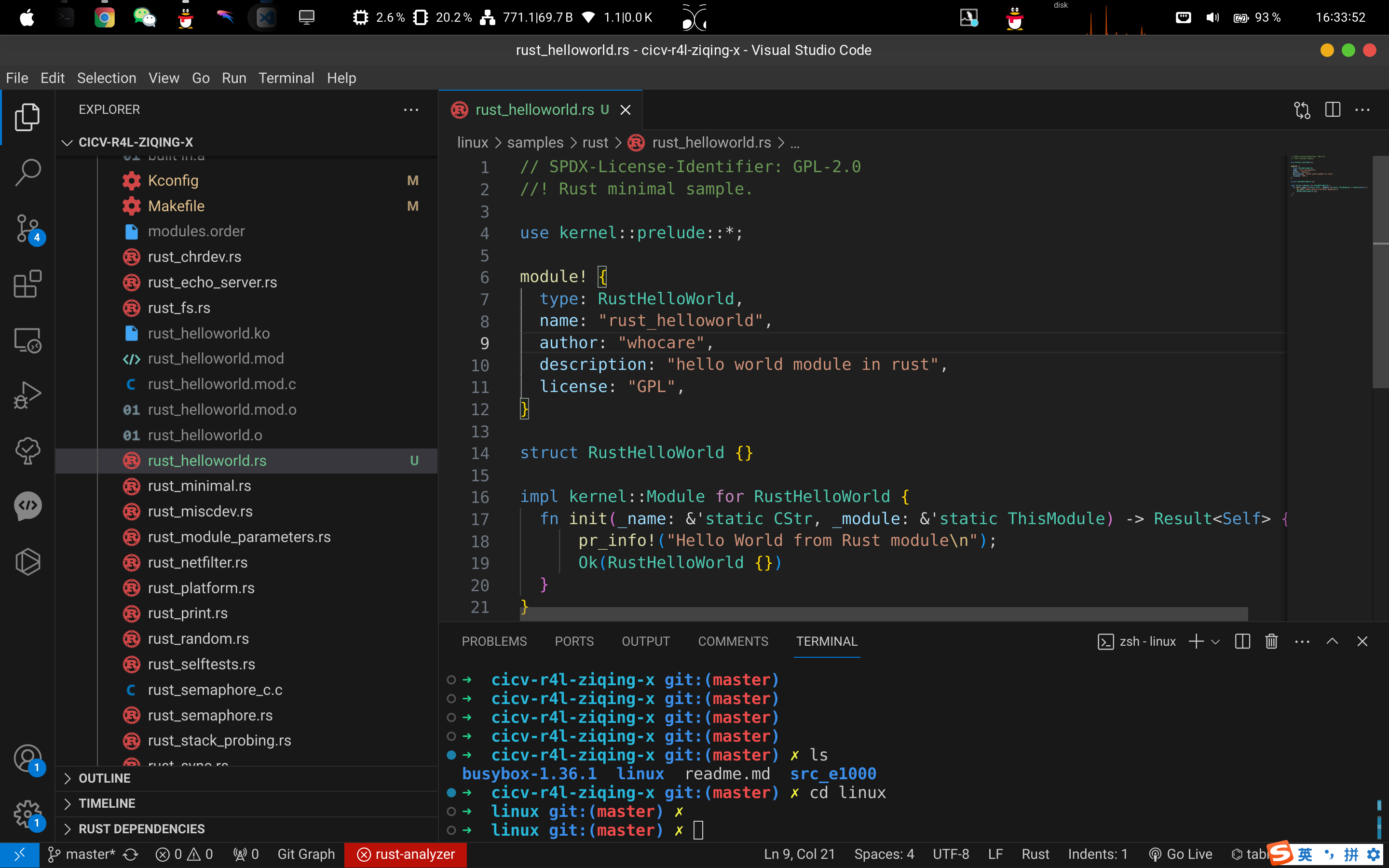Image resolution: width=1389 pixels, height=868 pixels.
Task: Open Run and Debug view
Action: click(x=27, y=395)
